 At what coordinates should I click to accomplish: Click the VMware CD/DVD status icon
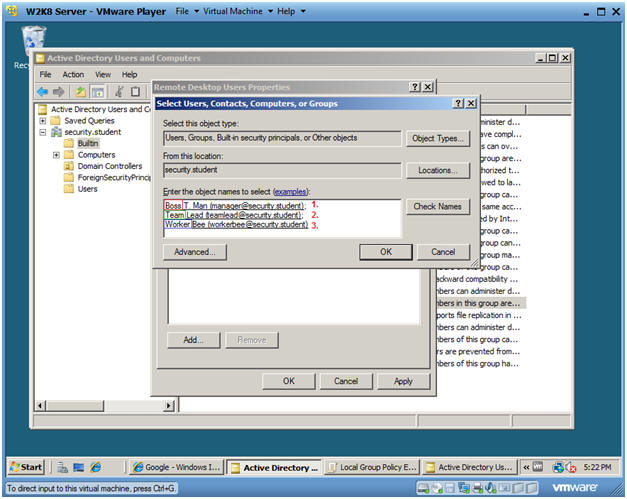coord(437,488)
